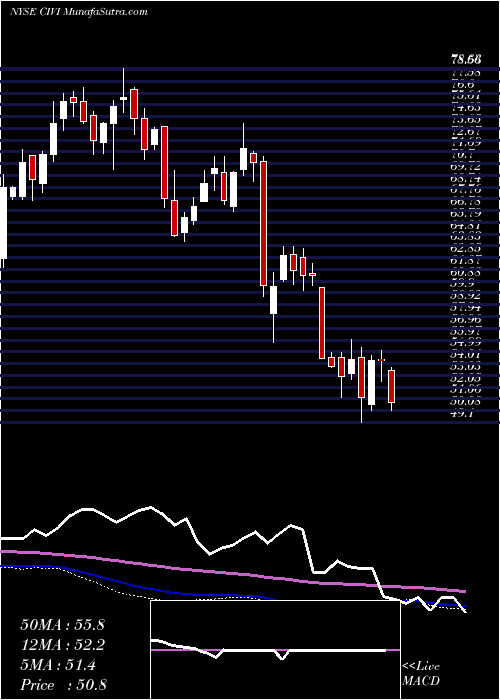Click the 50.08 price axis label

pos(465,402)
